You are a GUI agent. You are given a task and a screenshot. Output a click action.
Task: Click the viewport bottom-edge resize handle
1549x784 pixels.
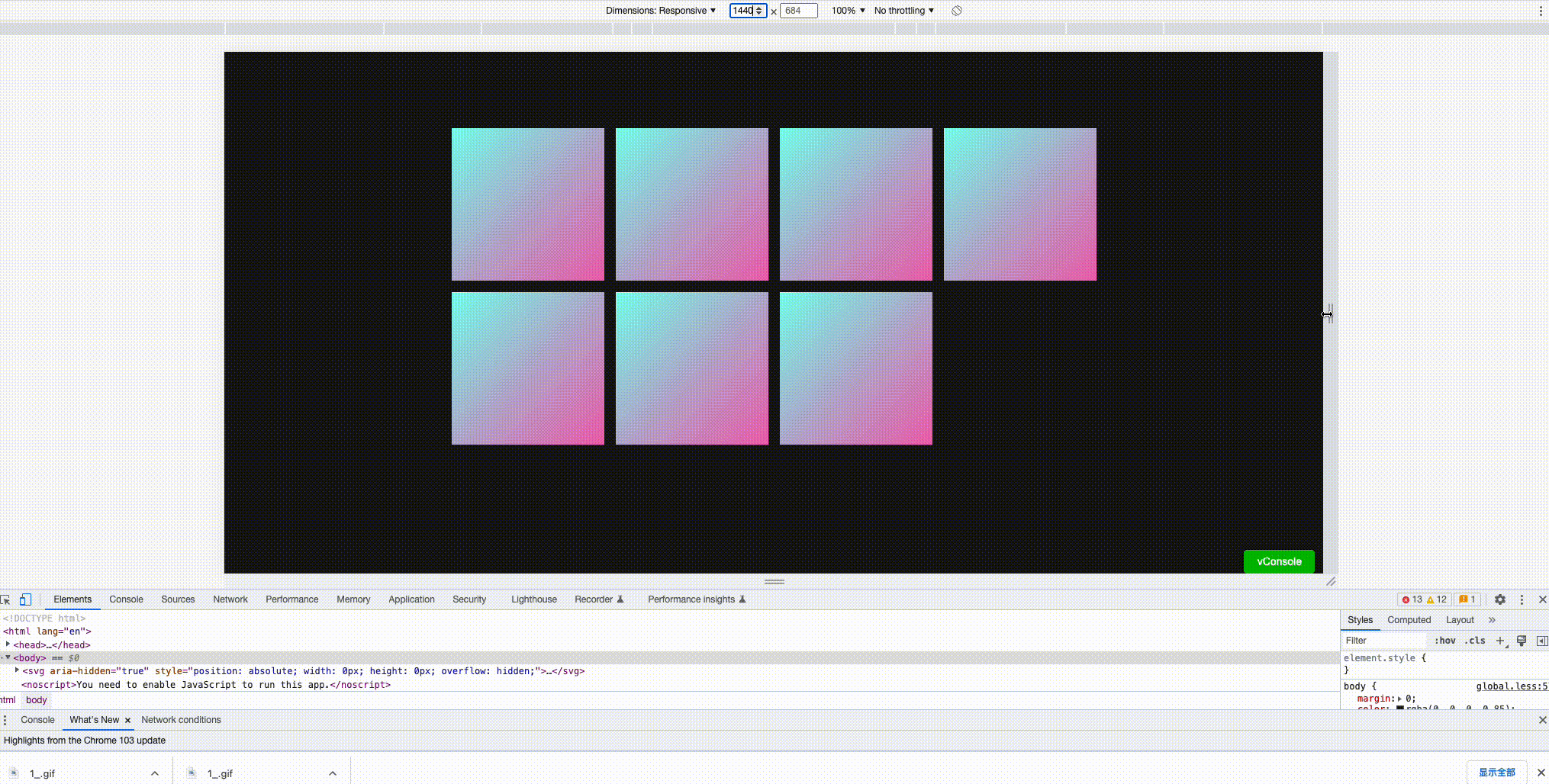point(774,581)
